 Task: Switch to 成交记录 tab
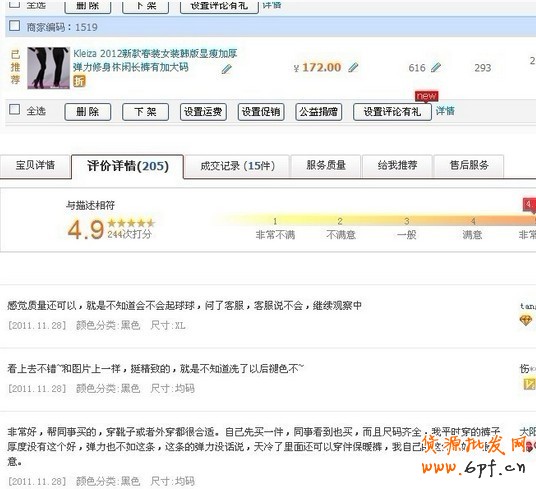237,166
